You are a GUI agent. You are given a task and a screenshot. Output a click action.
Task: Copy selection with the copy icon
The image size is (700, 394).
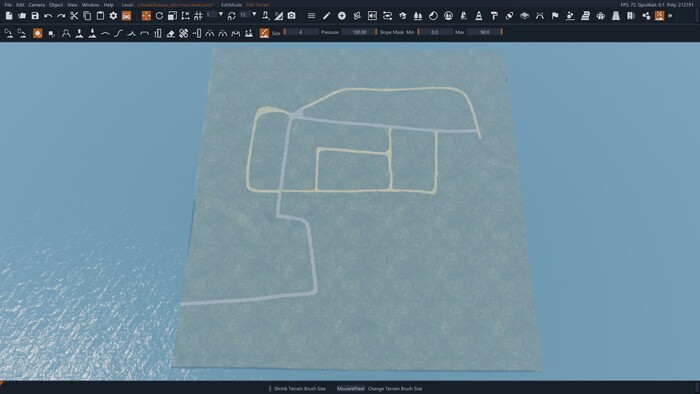click(87, 16)
